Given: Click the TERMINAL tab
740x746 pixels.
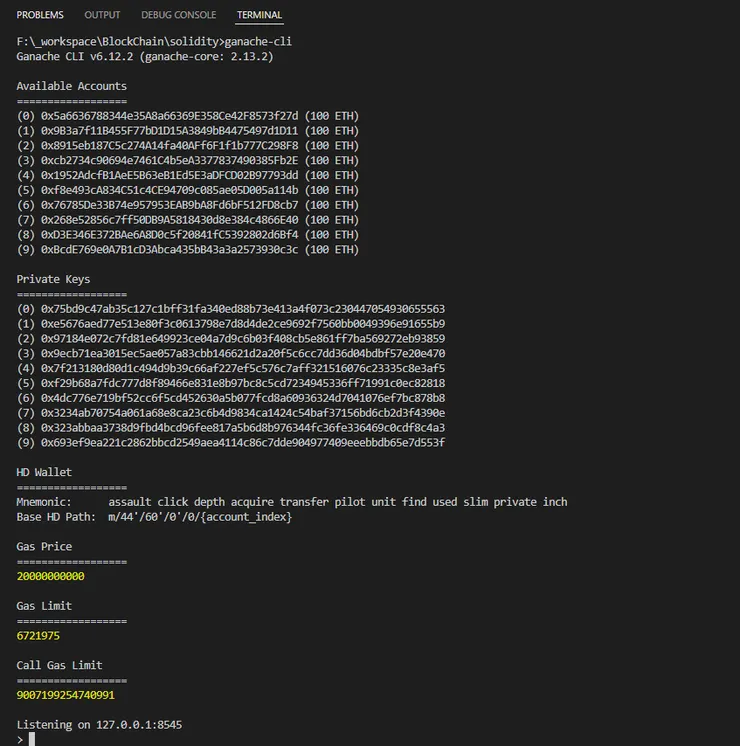Looking at the screenshot, I should (259, 15).
